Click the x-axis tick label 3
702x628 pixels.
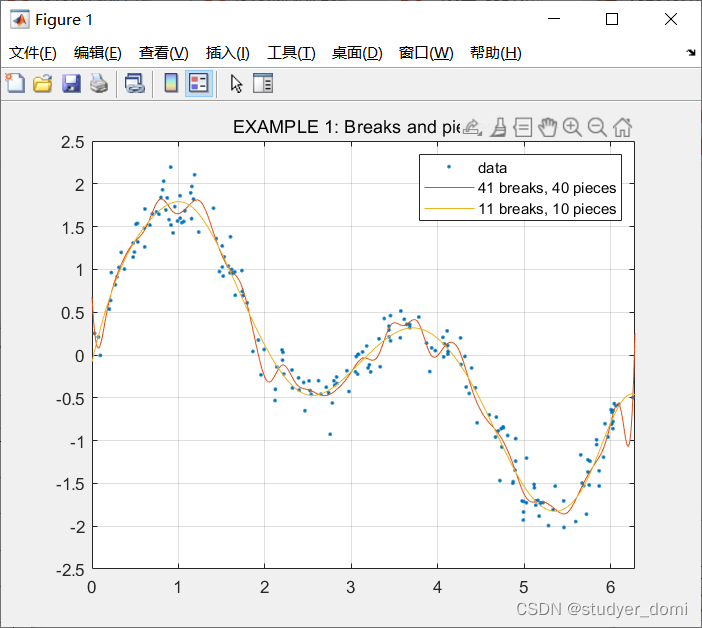[x=351, y=587]
